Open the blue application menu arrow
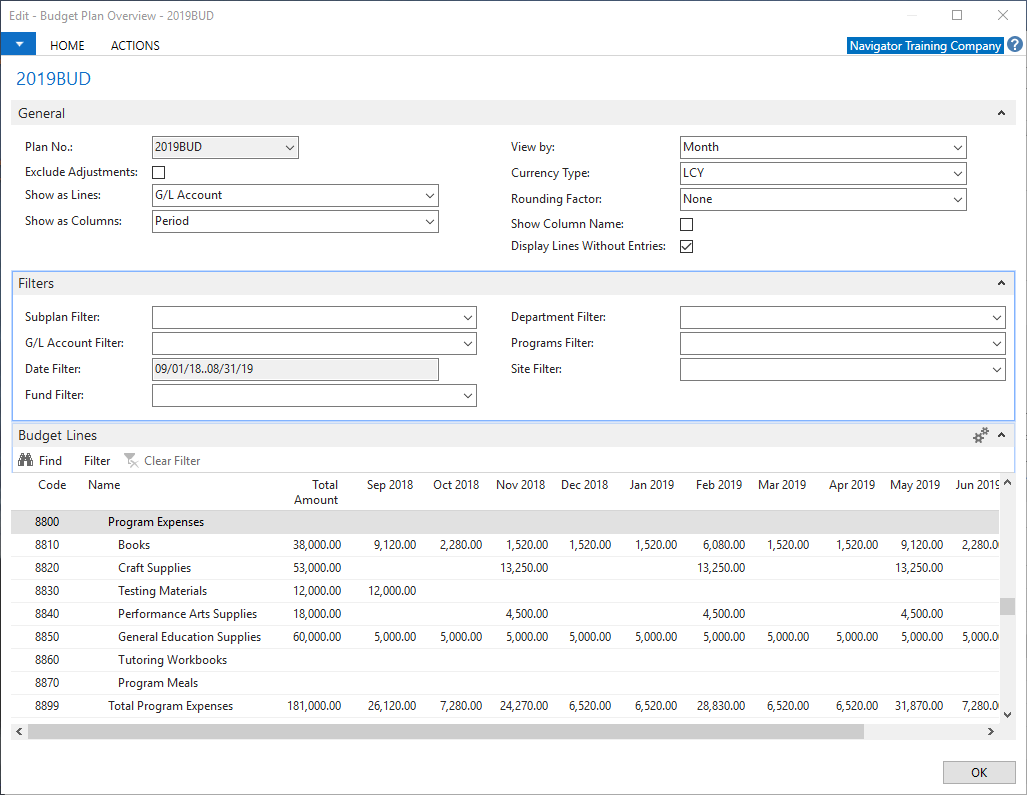The height and width of the screenshot is (795, 1027). point(18,44)
